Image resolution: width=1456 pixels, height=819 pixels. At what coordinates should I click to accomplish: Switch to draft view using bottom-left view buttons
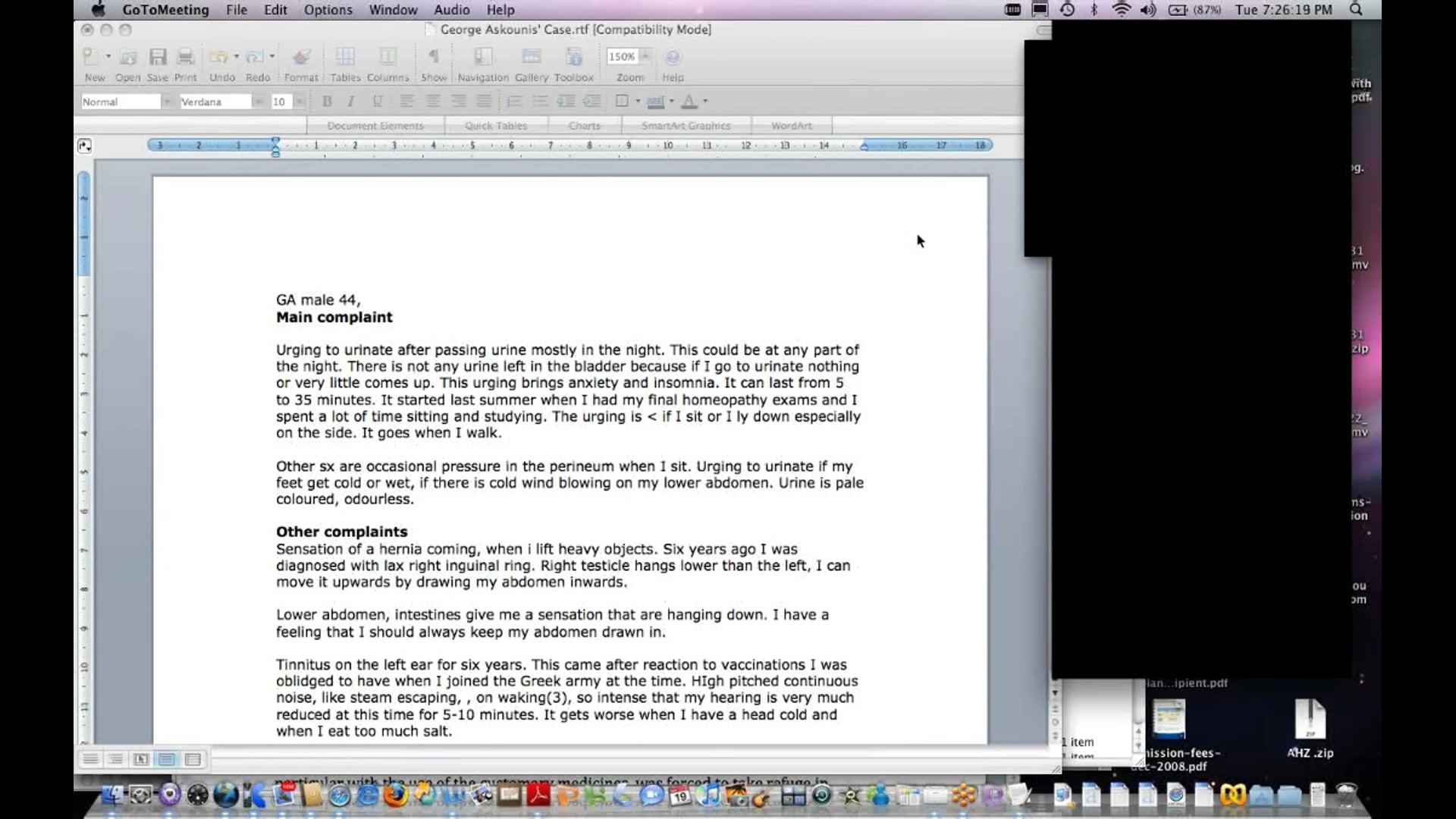pos(91,759)
